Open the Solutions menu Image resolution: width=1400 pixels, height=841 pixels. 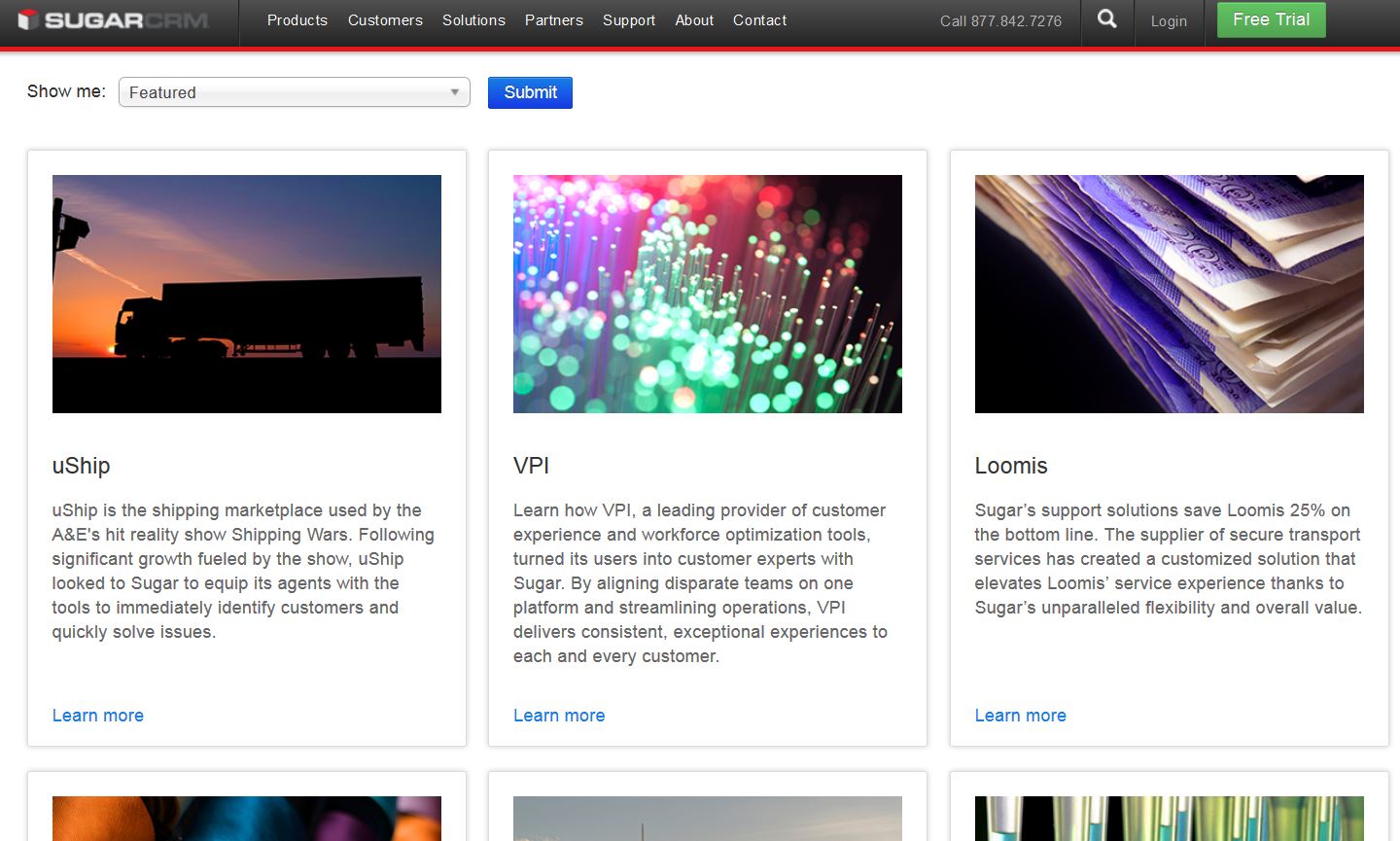pyautogui.click(x=473, y=20)
